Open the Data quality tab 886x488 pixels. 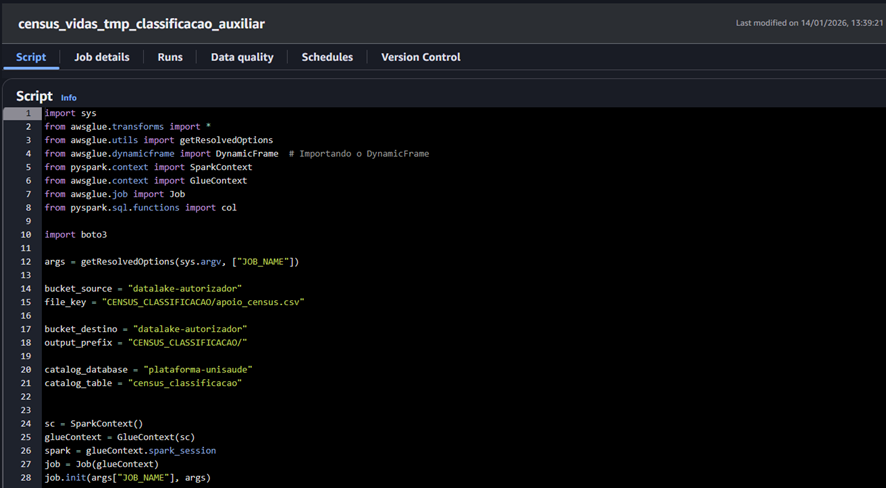(242, 57)
